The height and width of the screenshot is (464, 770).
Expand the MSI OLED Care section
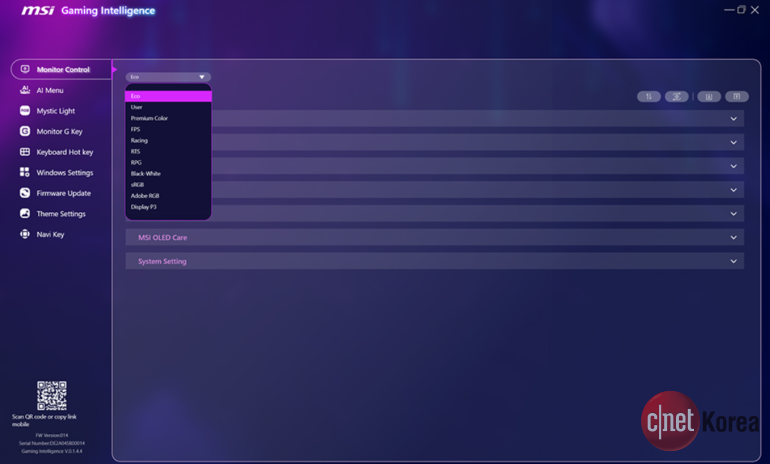(x=733, y=238)
